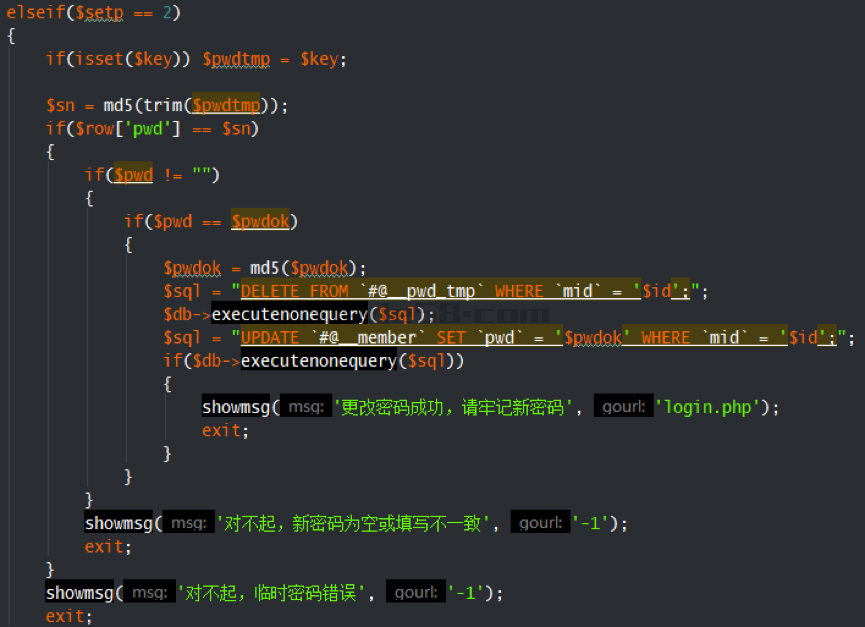The height and width of the screenshot is (627, 865).
Task: Click the exit statement on the last line
Action: (66, 616)
